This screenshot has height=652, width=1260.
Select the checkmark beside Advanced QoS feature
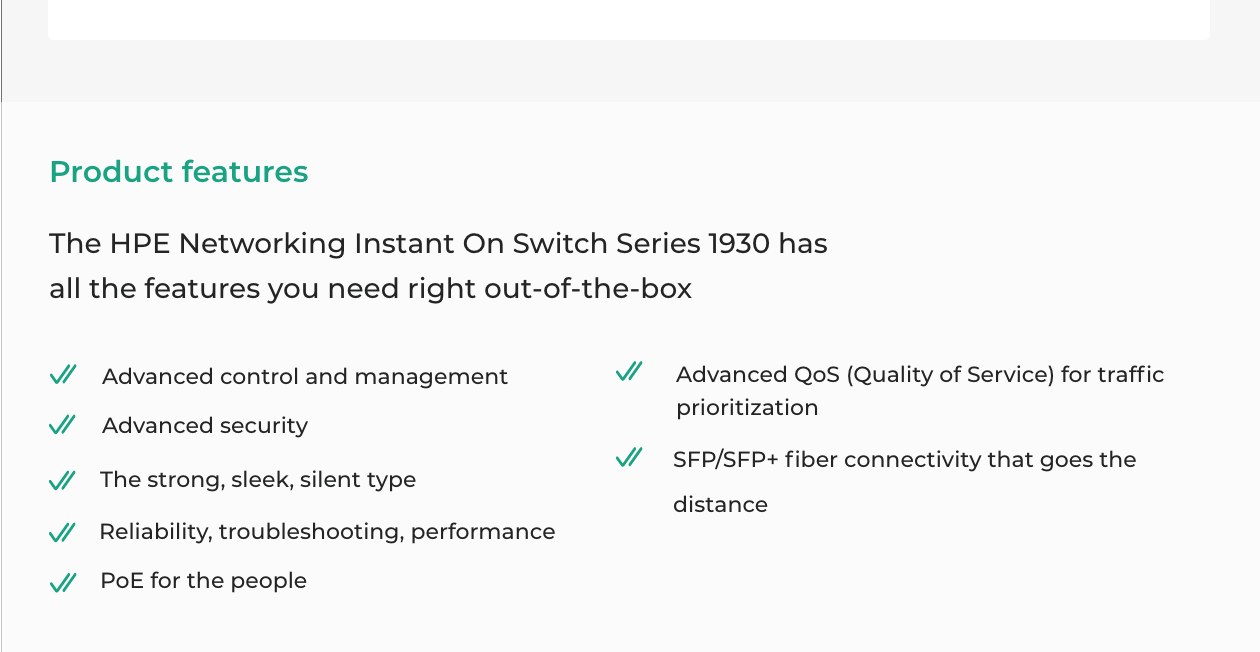click(x=629, y=372)
